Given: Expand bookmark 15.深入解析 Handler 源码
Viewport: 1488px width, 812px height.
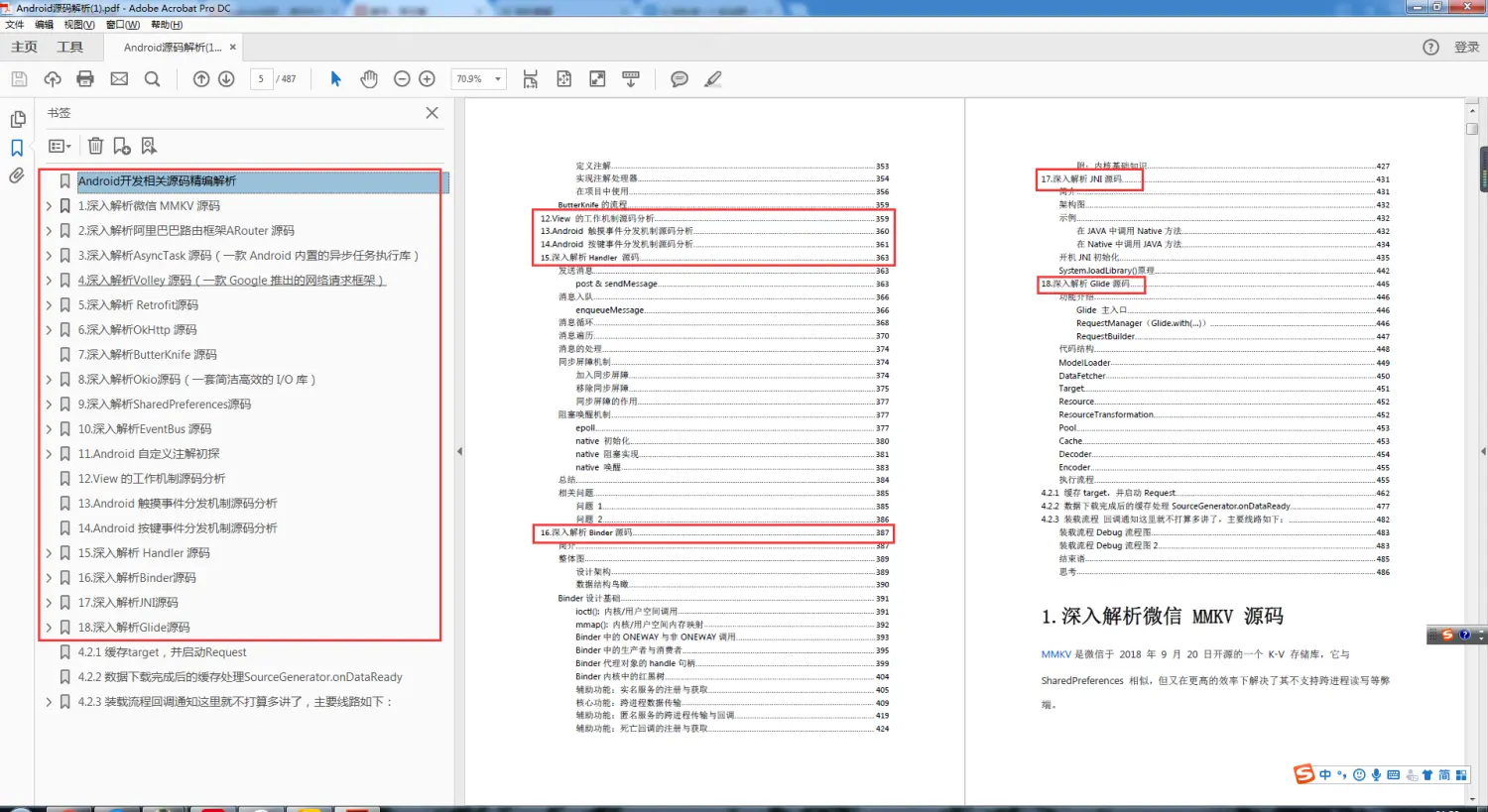Looking at the screenshot, I should [49, 553].
